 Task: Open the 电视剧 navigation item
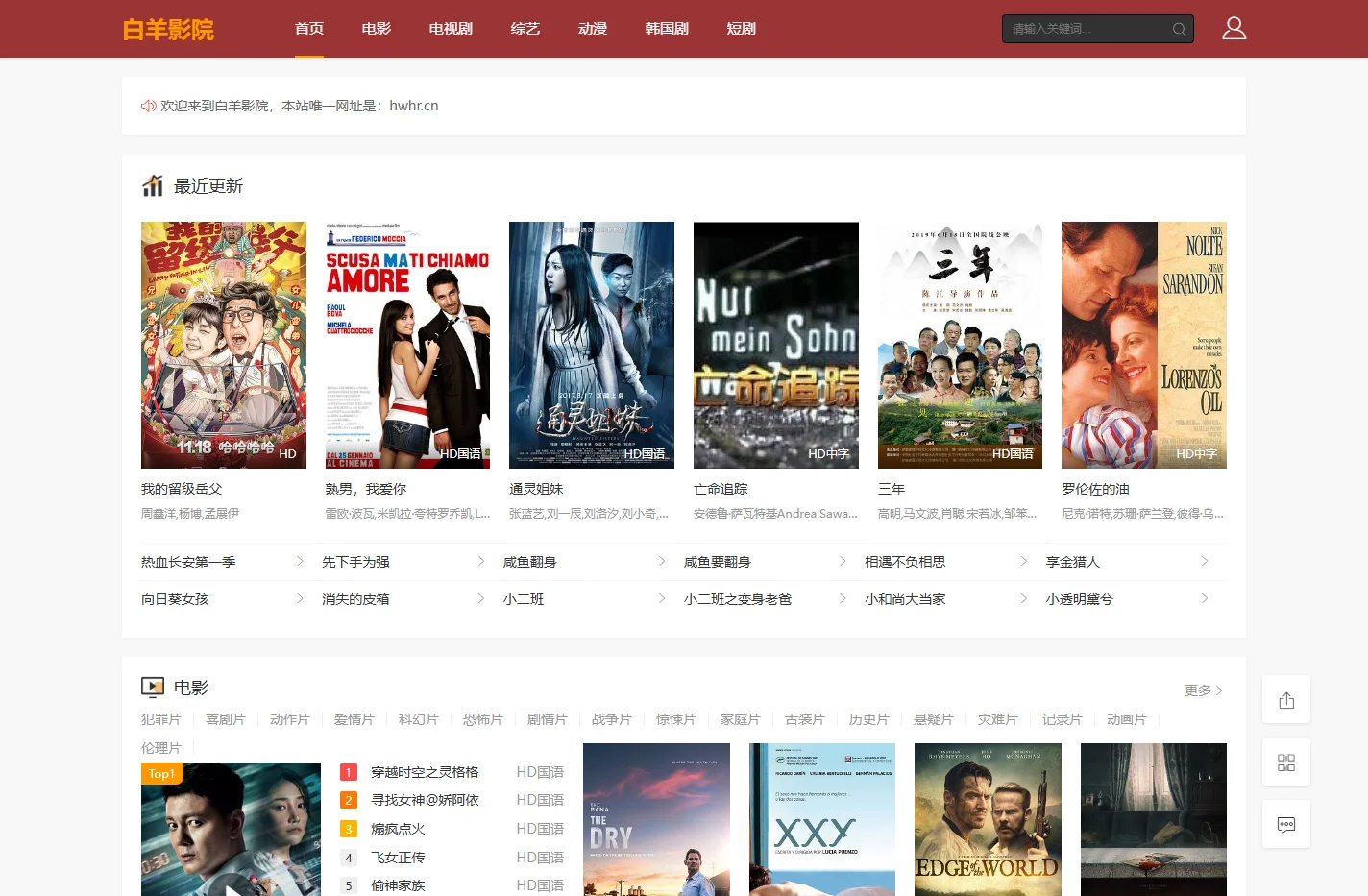(x=451, y=29)
